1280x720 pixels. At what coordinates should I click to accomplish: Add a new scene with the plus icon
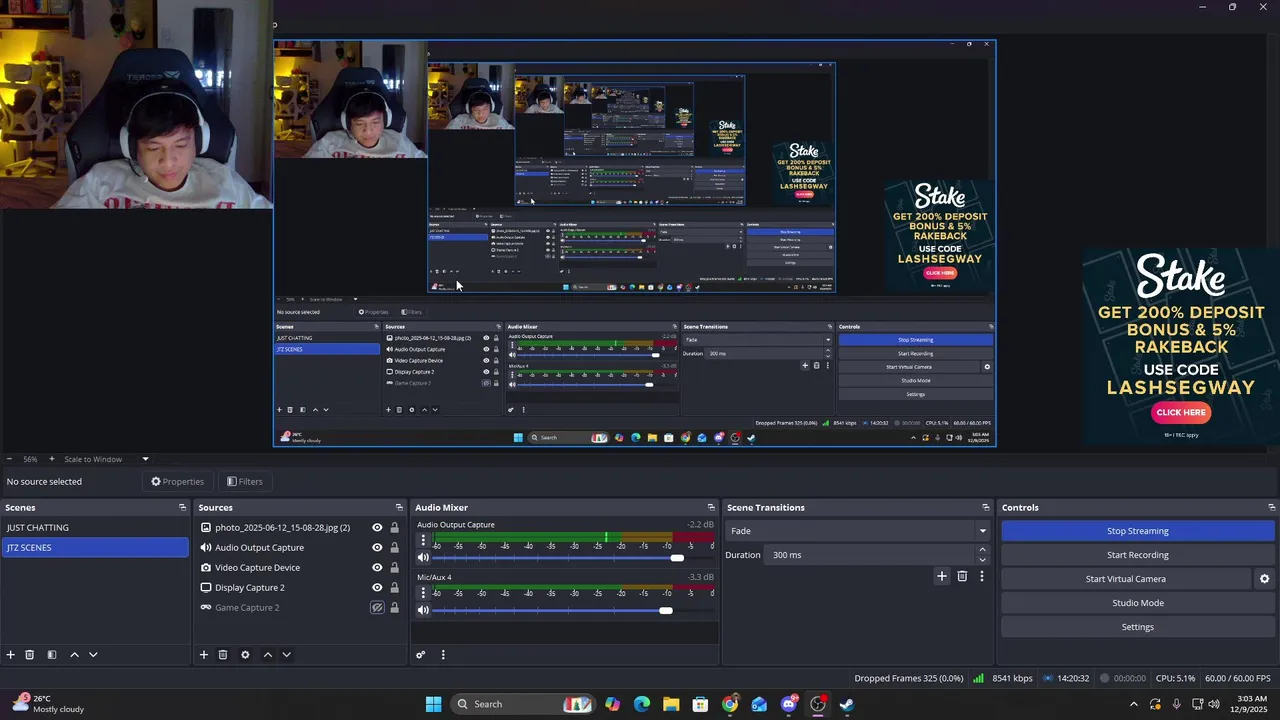[x=10, y=655]
